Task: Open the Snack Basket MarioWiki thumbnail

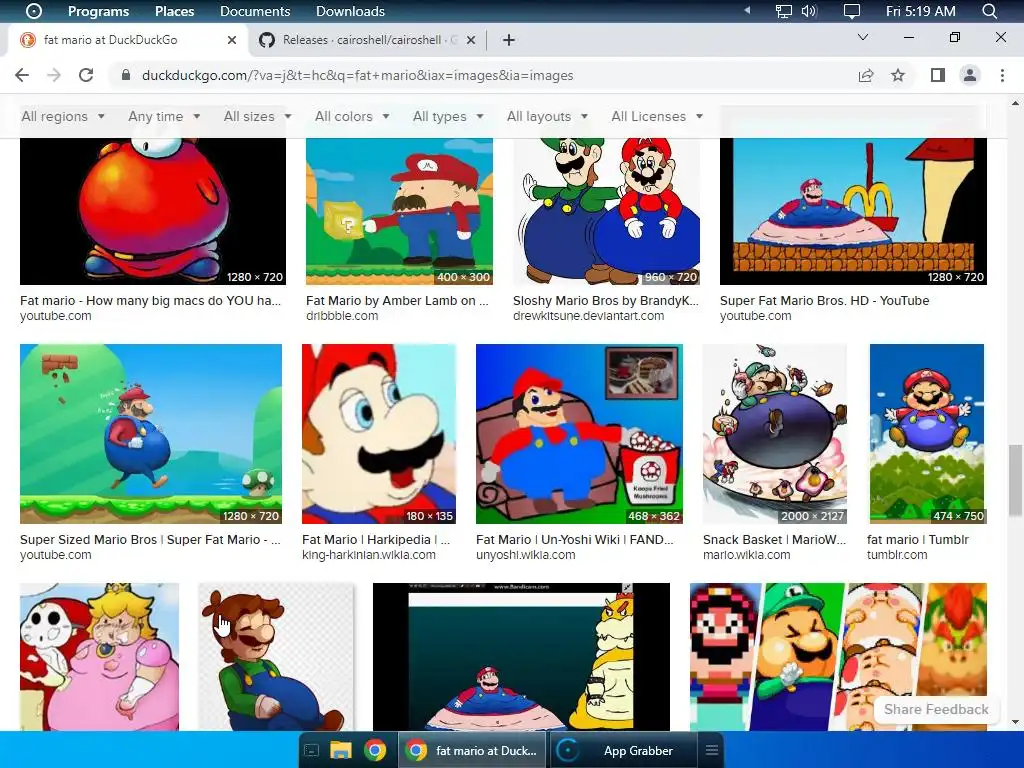Action: click(x=775, y=434)
